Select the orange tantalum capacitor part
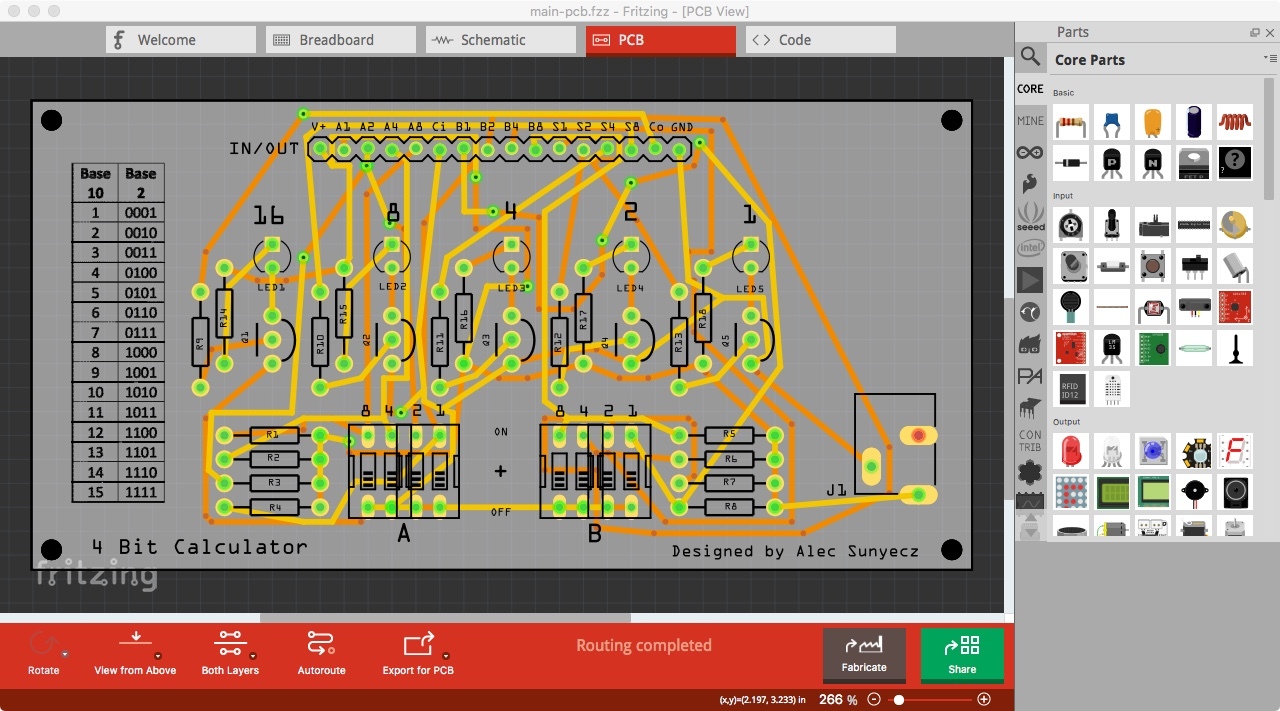This screenshot has width=1280, height=711. click(1153, 123)
